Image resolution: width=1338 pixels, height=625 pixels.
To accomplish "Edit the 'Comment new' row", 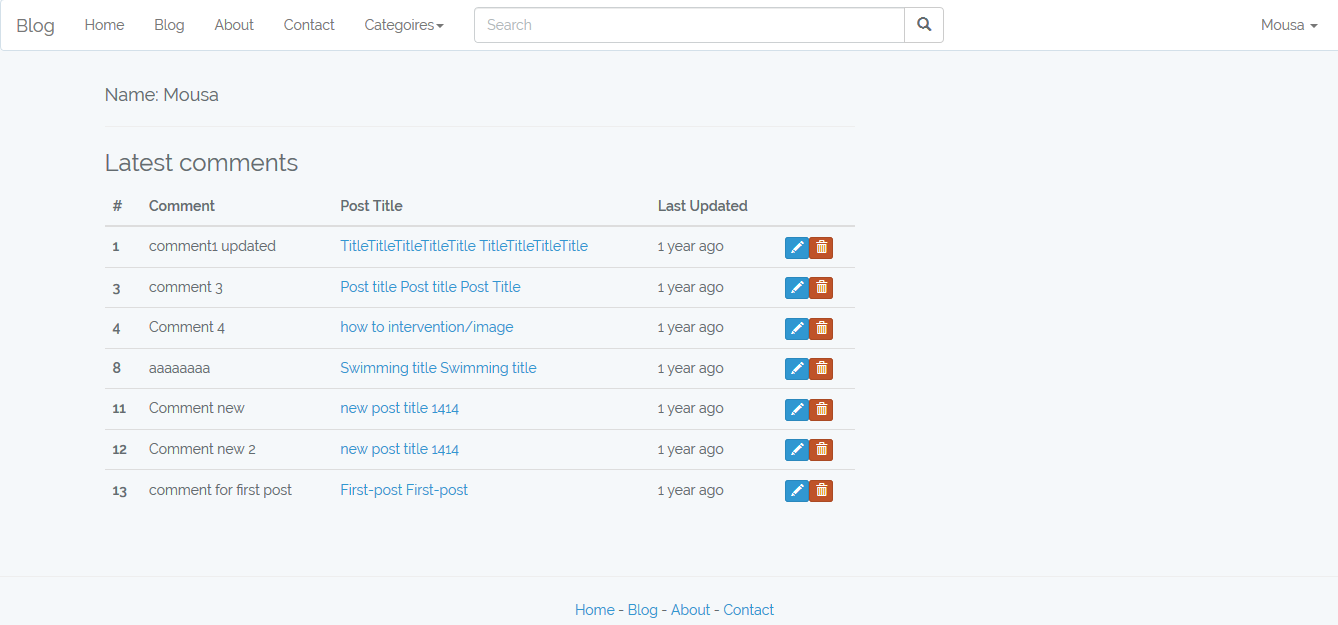I will pos(796,409).
